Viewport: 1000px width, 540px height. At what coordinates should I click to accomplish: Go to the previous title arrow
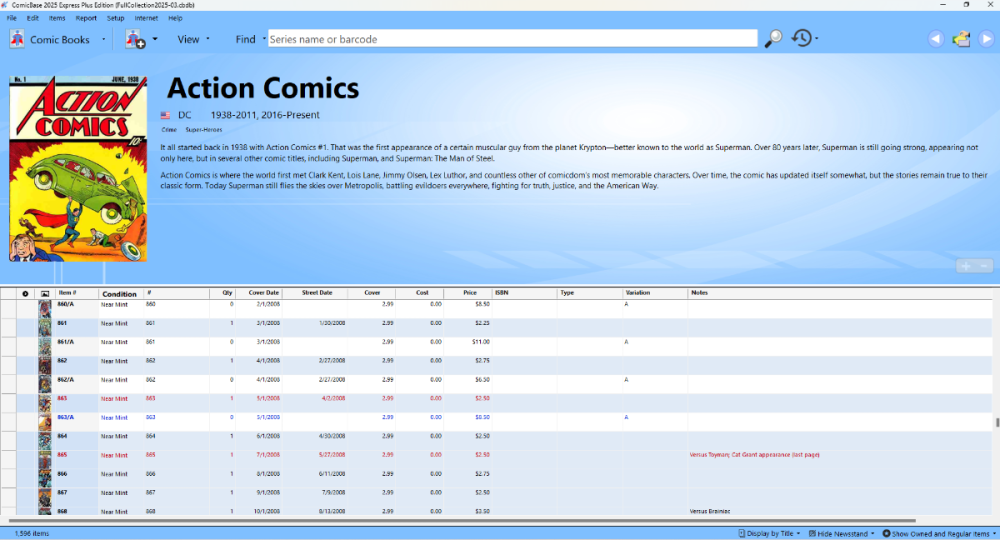coord(936,39)
